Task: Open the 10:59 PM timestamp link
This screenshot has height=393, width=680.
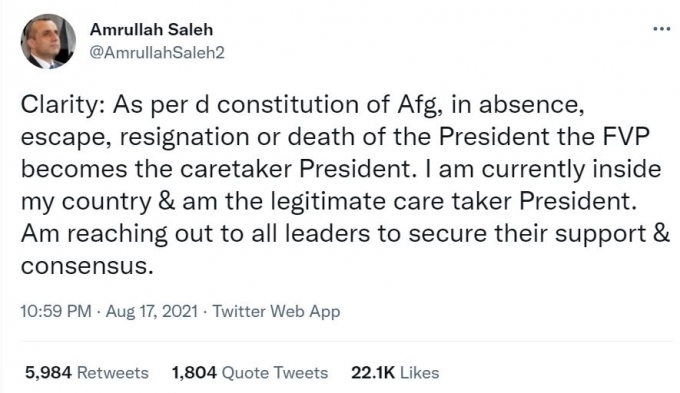Action: pos(56,311)
